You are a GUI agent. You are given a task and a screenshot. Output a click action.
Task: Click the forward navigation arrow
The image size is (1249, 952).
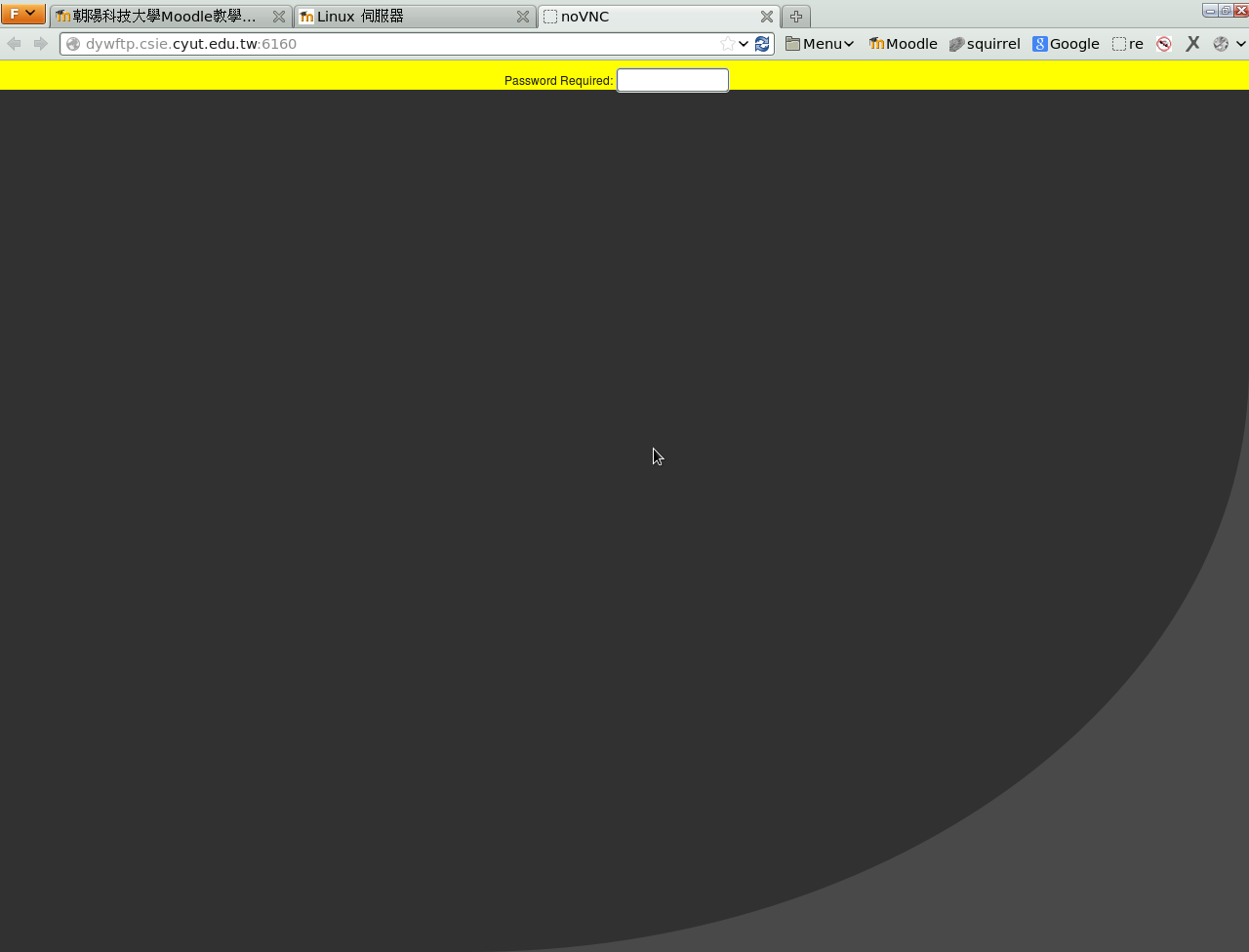click(40, 44)
